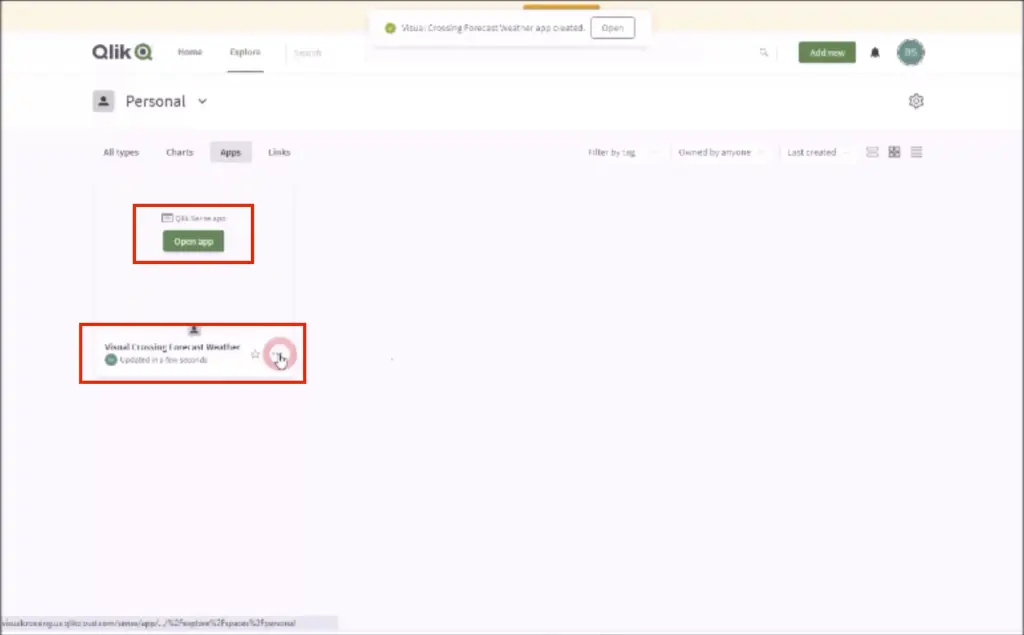The image size is (1024, 635).
Task: Select the All types filter tab
Action: tap(121, 153)
